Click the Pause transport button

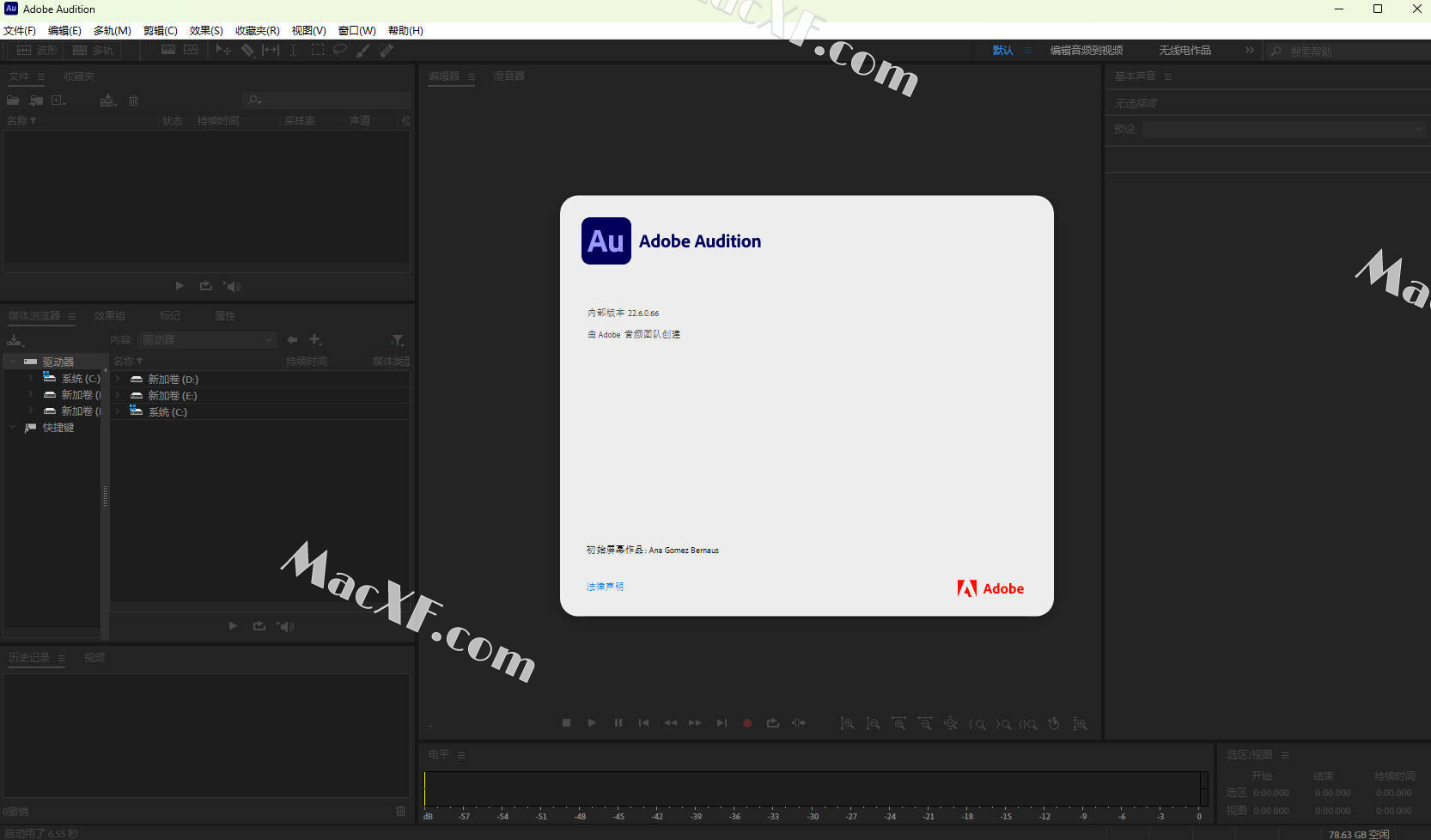point(618,723)
